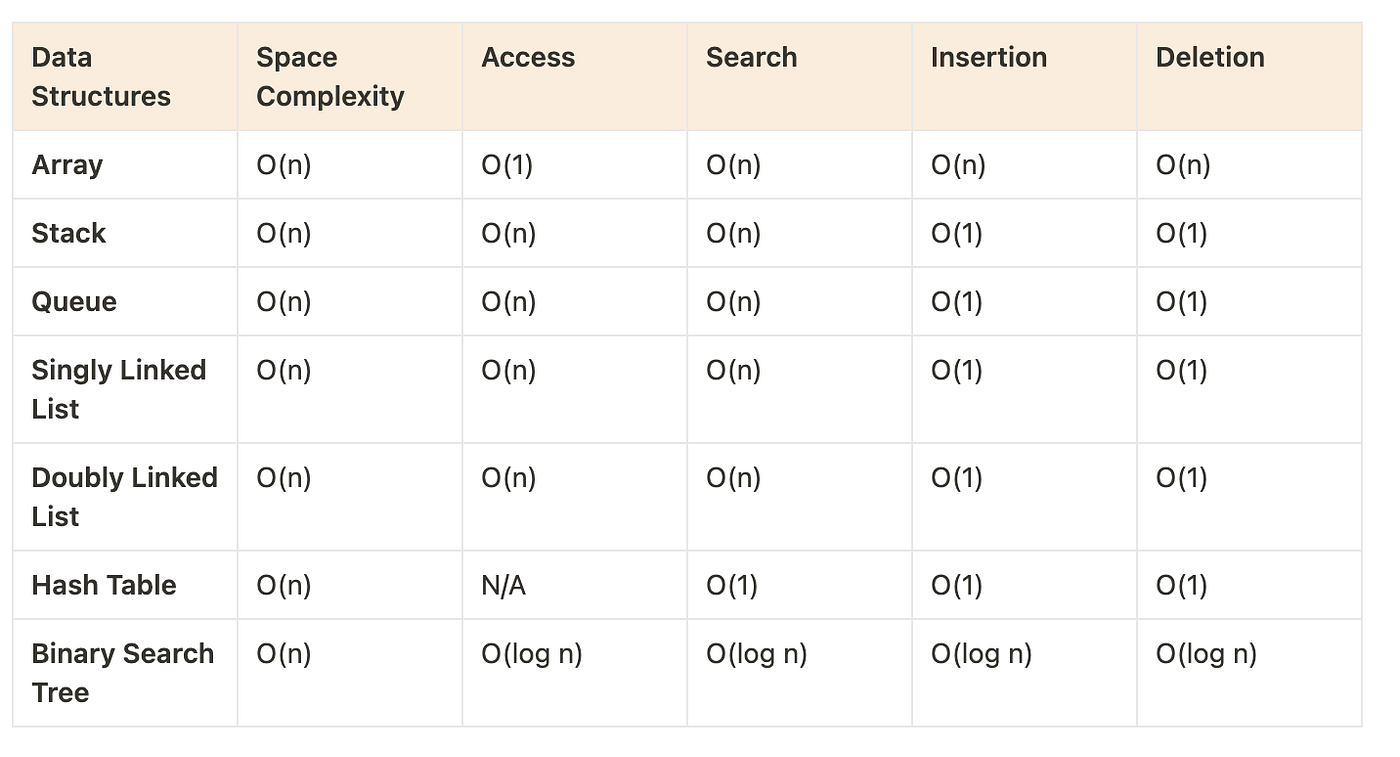This screenshot has width=1400, height=757.
Task: Select the Stack Insertion O(1) cell
Action: coord(957,234)
